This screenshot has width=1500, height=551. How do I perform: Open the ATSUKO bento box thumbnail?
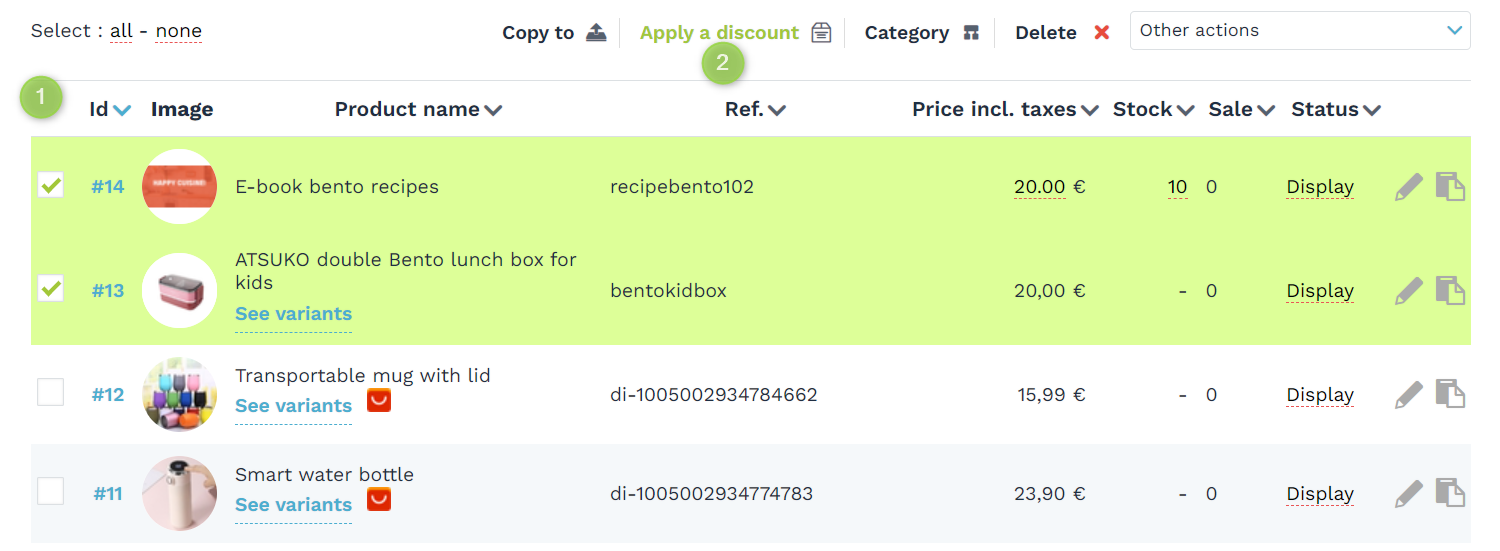pyautogui.click(x=180, y=291)
